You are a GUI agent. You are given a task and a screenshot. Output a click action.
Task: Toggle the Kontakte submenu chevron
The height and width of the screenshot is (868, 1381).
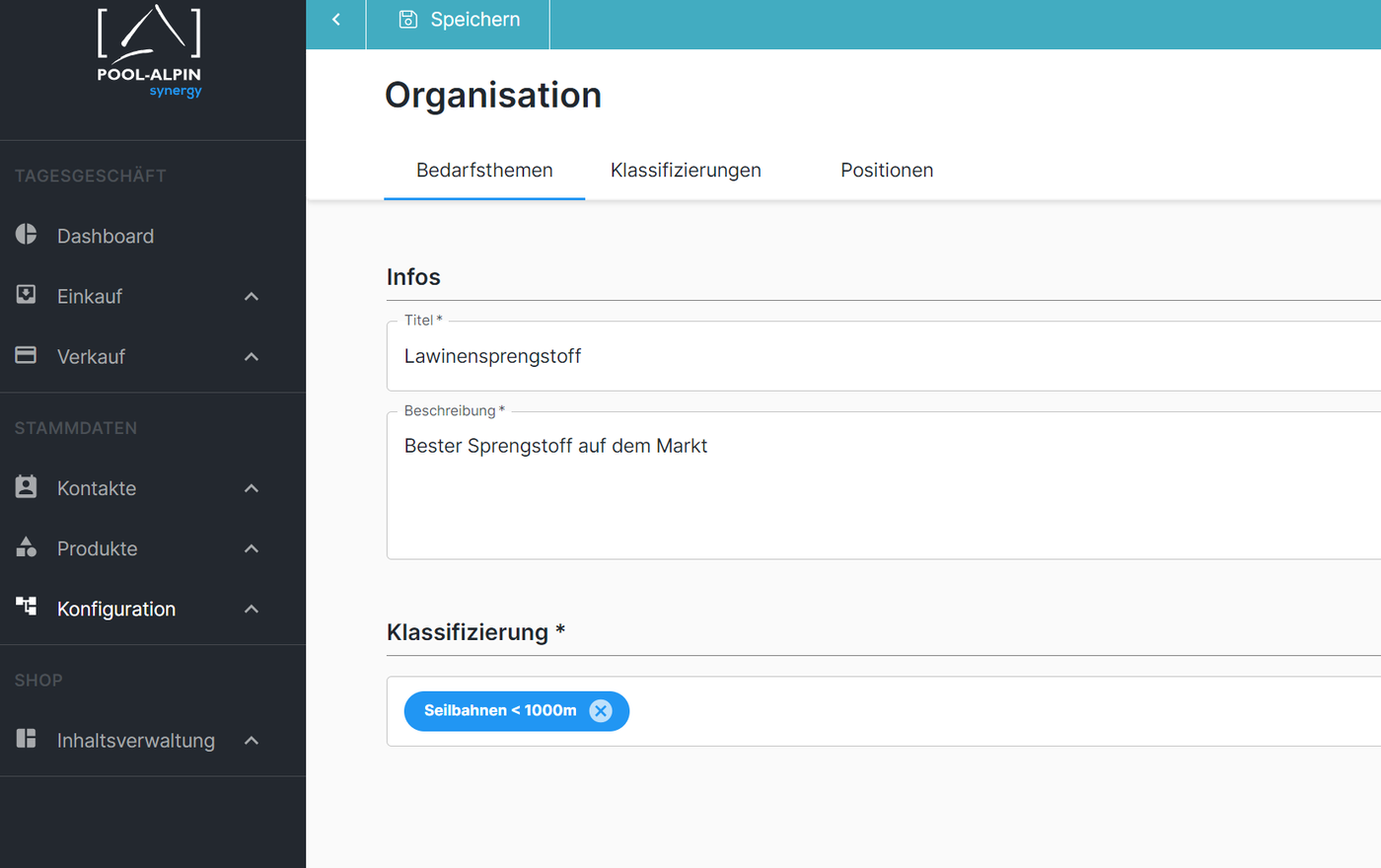click(252, 488)
